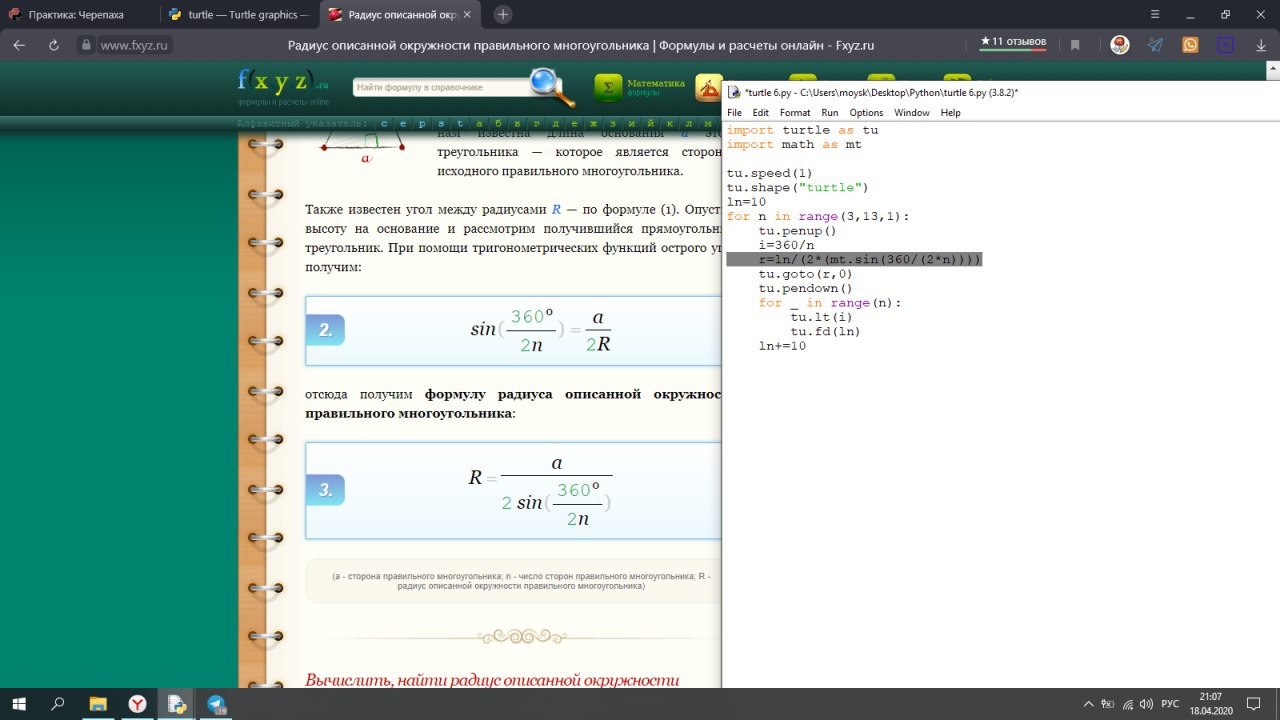Open Run menu in IDLE window
Image resolution: width=1280 pixels, height=720 pixels.
[x=830, y=113]
